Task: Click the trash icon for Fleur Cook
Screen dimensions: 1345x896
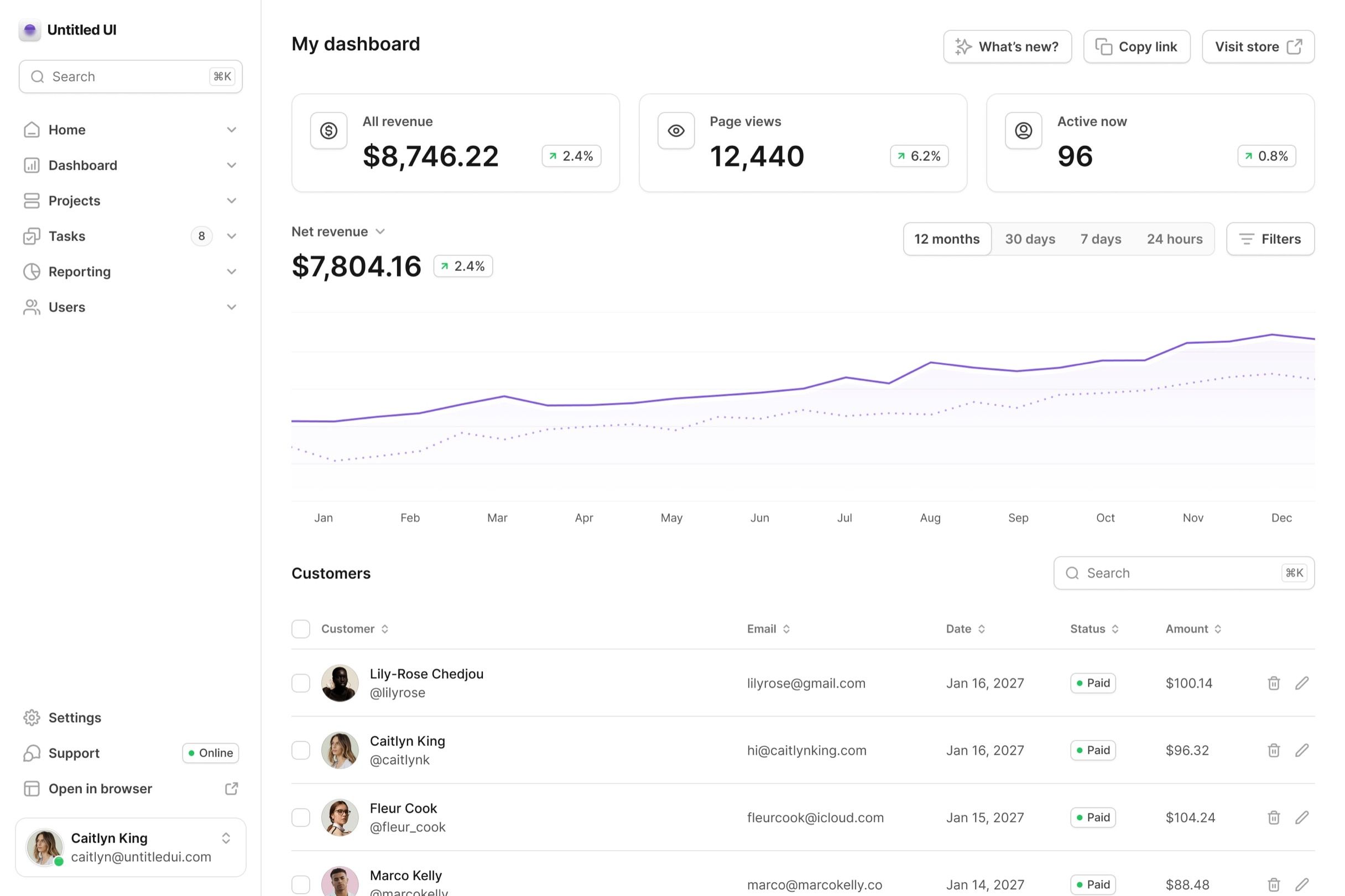Action: (x=1273, y=817)
